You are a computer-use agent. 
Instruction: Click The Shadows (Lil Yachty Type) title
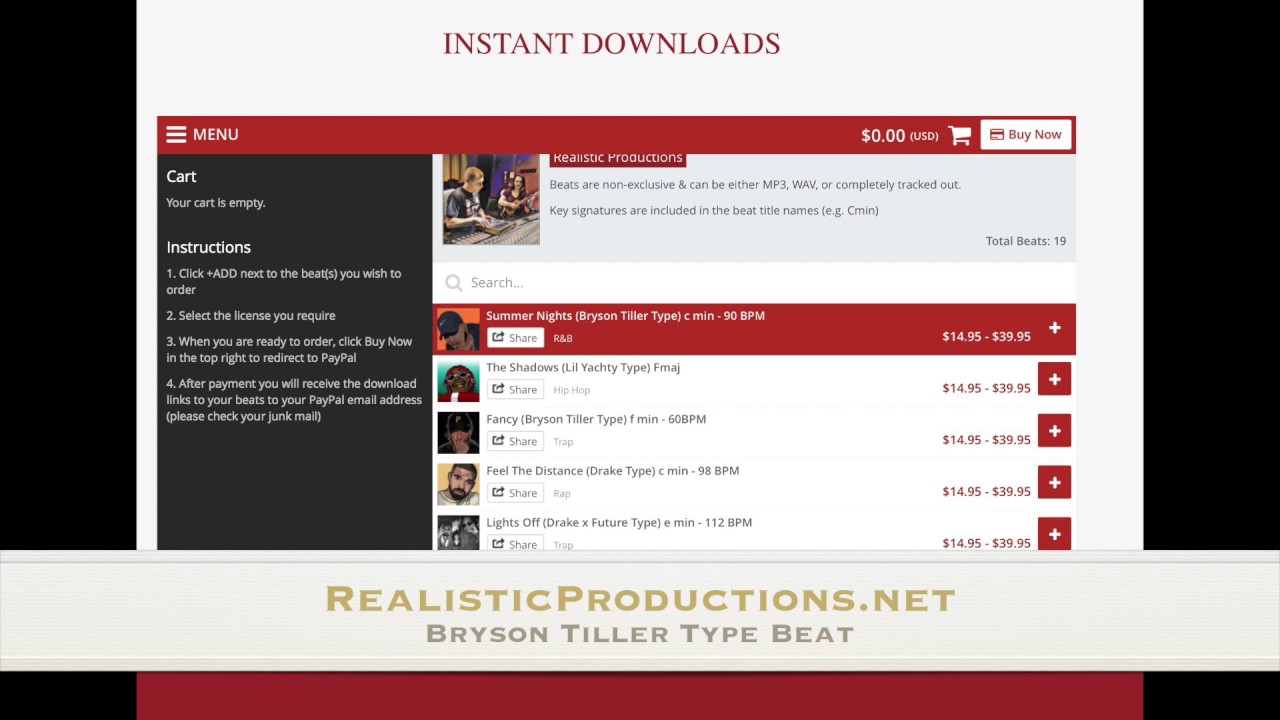[583, 367]
